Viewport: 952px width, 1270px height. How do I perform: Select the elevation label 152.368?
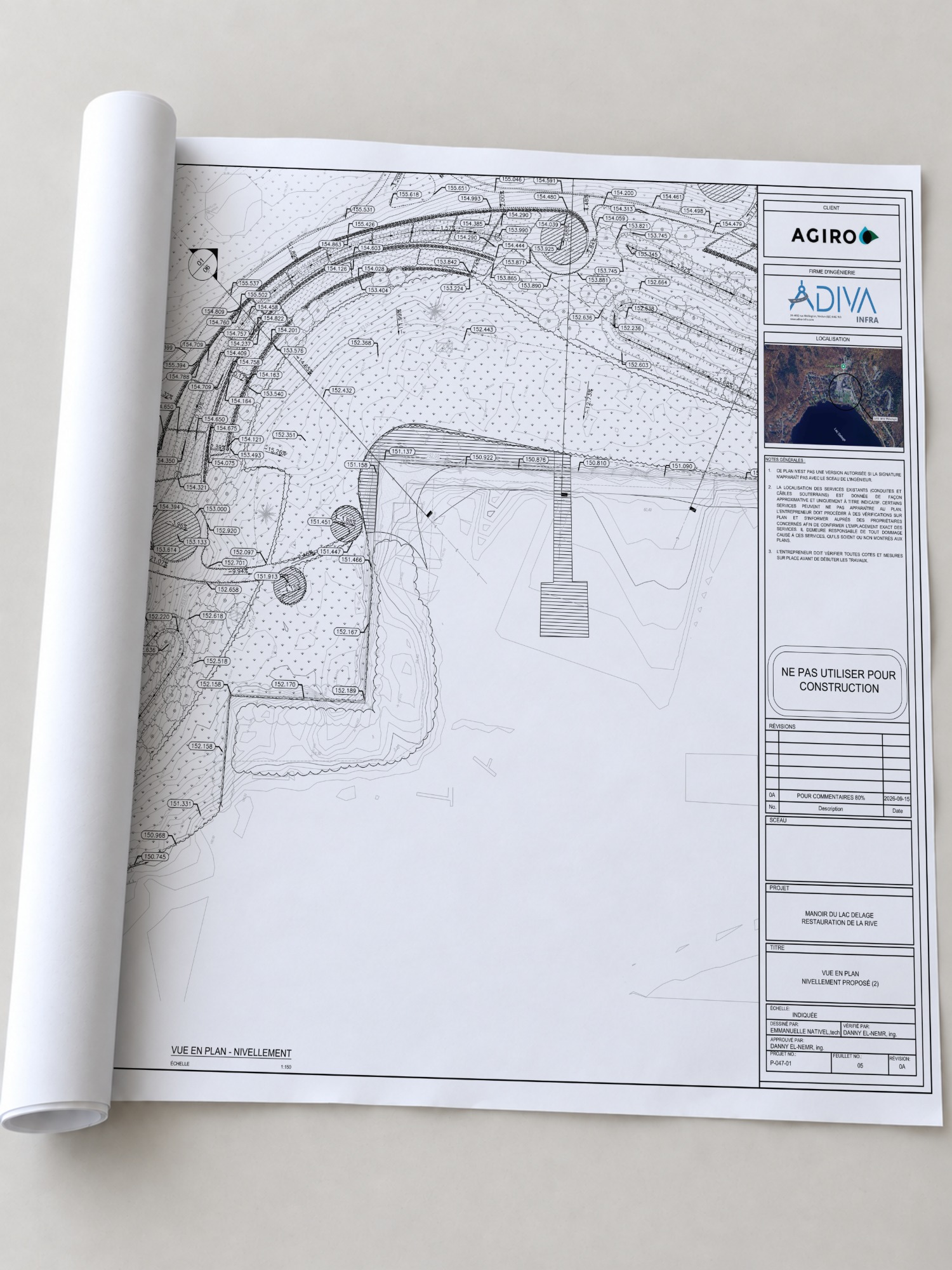coord(360,343)
